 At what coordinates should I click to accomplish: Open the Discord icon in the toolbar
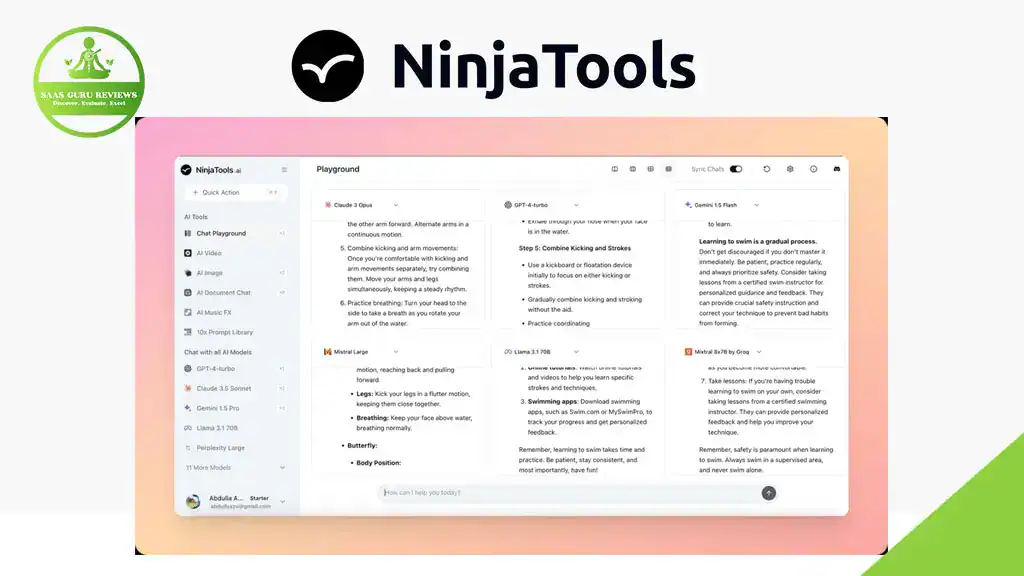pyautogui.click(x=837, y=169)
